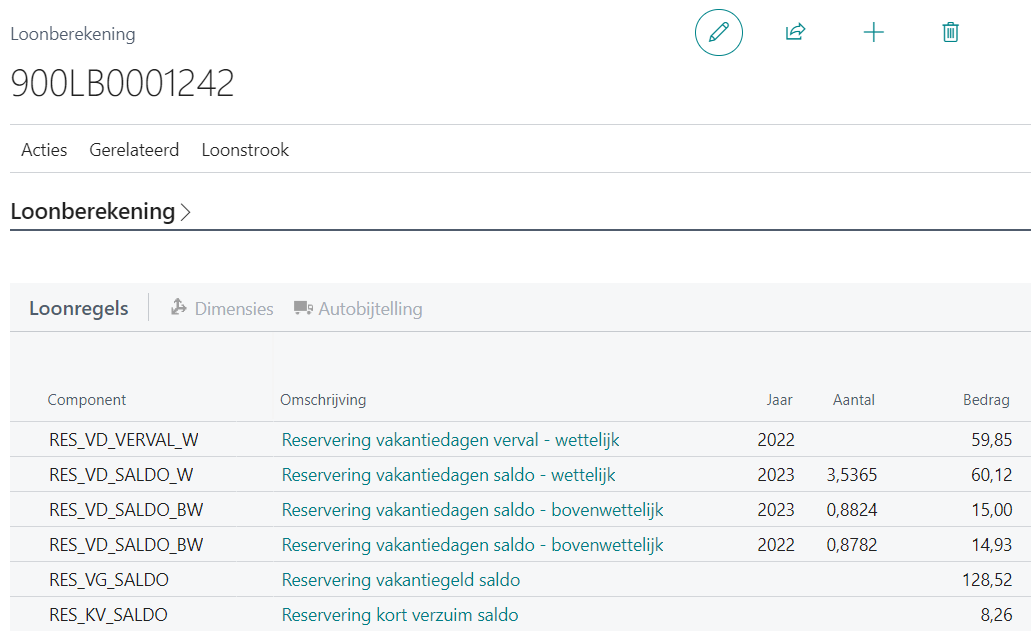This screenshot has width=1031, height=631.
Task: Select the RES_VG_SALDO component cell
Action: coord(108,580)
